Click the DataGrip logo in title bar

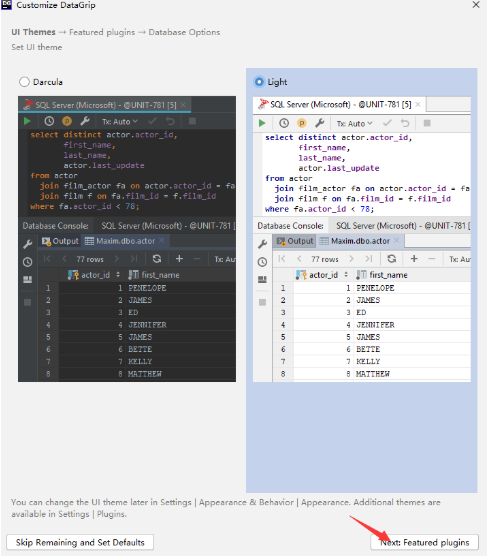click(x=6, y=4)
